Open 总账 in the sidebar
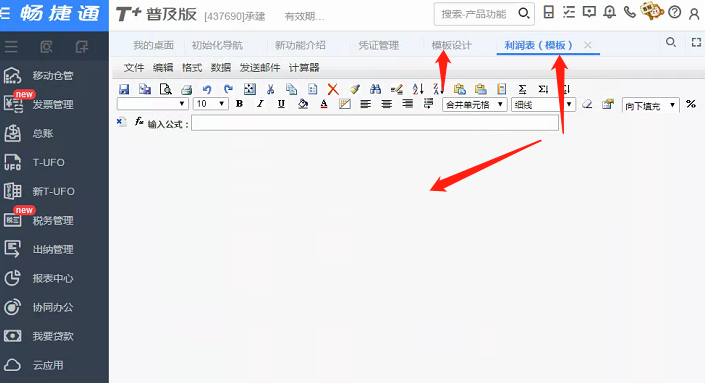Image resolution: width=705 pixels, height=383 pixels. (43, 134)
